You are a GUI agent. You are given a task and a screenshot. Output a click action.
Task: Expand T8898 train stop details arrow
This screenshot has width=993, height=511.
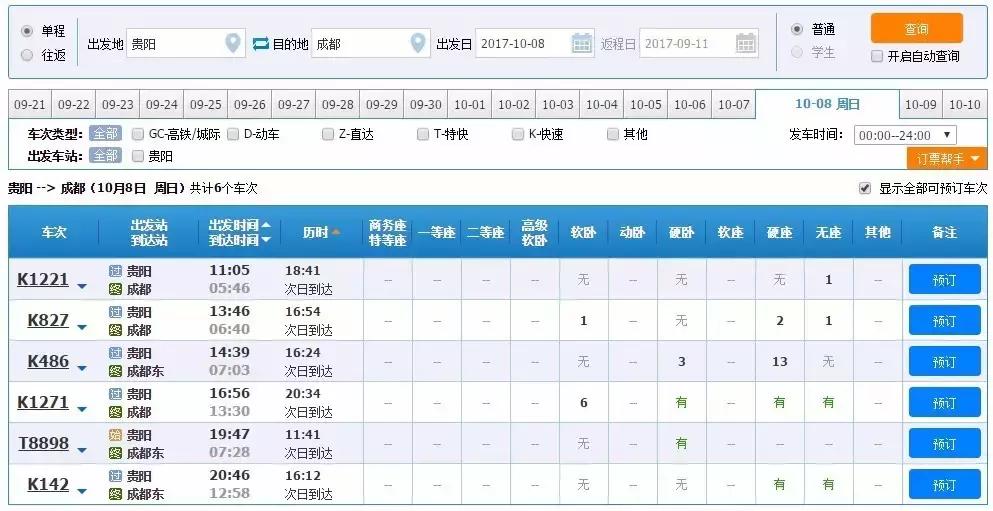pos(82,450)
